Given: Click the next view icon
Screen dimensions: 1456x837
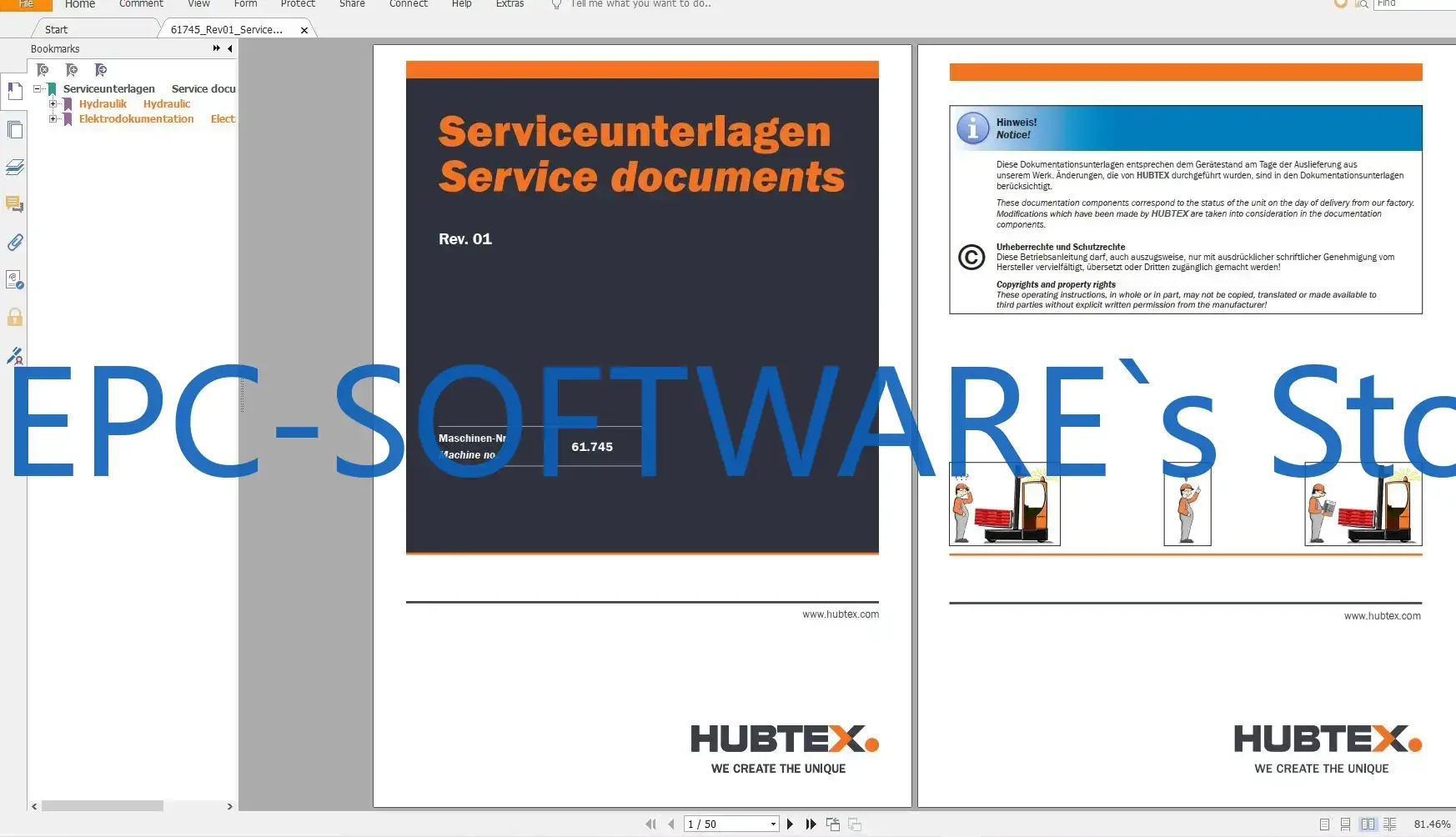Looking at the screenshot, I should click(x=855, y=824).
